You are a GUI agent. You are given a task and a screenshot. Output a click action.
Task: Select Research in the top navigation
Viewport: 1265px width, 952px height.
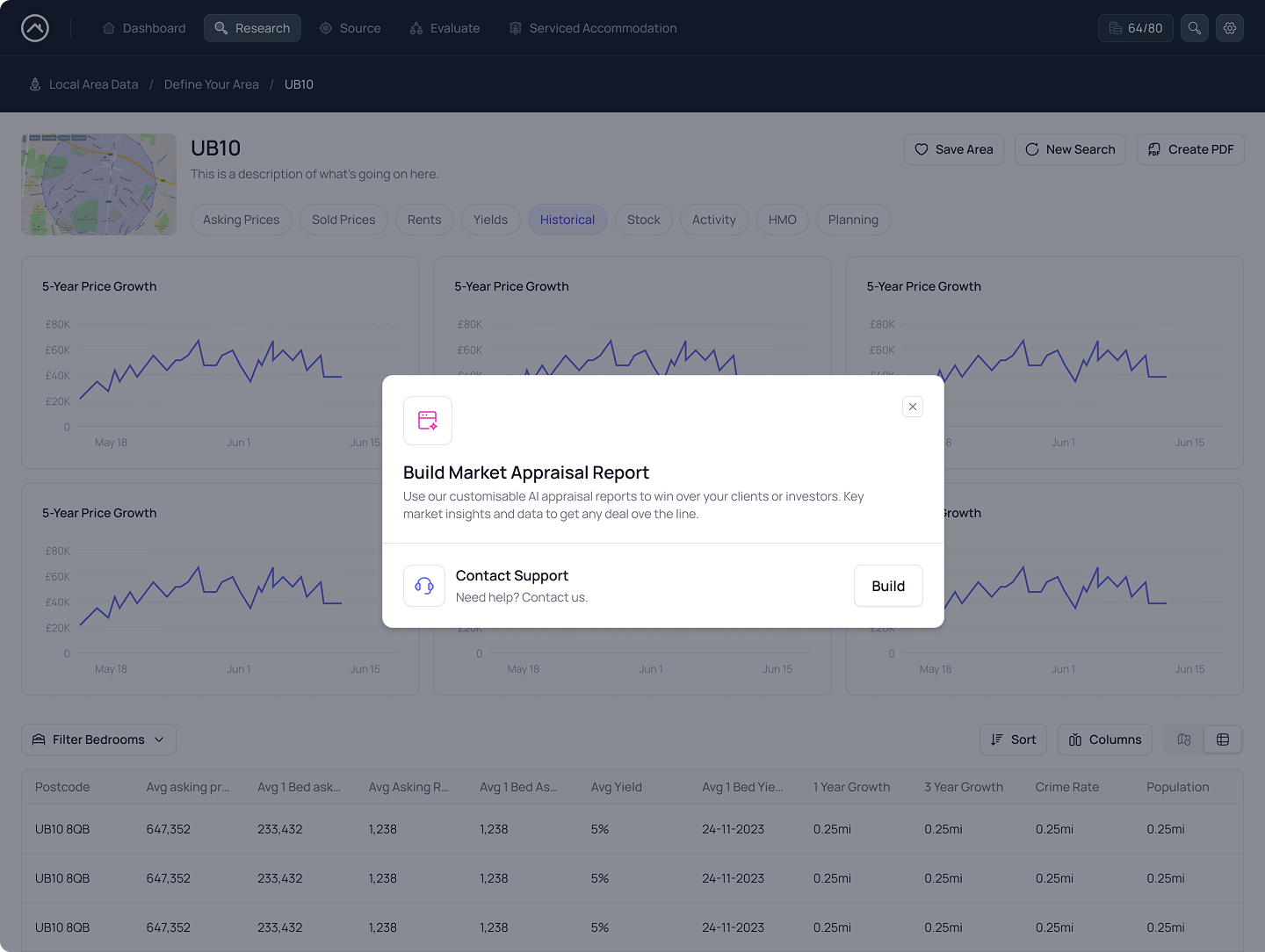[252, 28]
